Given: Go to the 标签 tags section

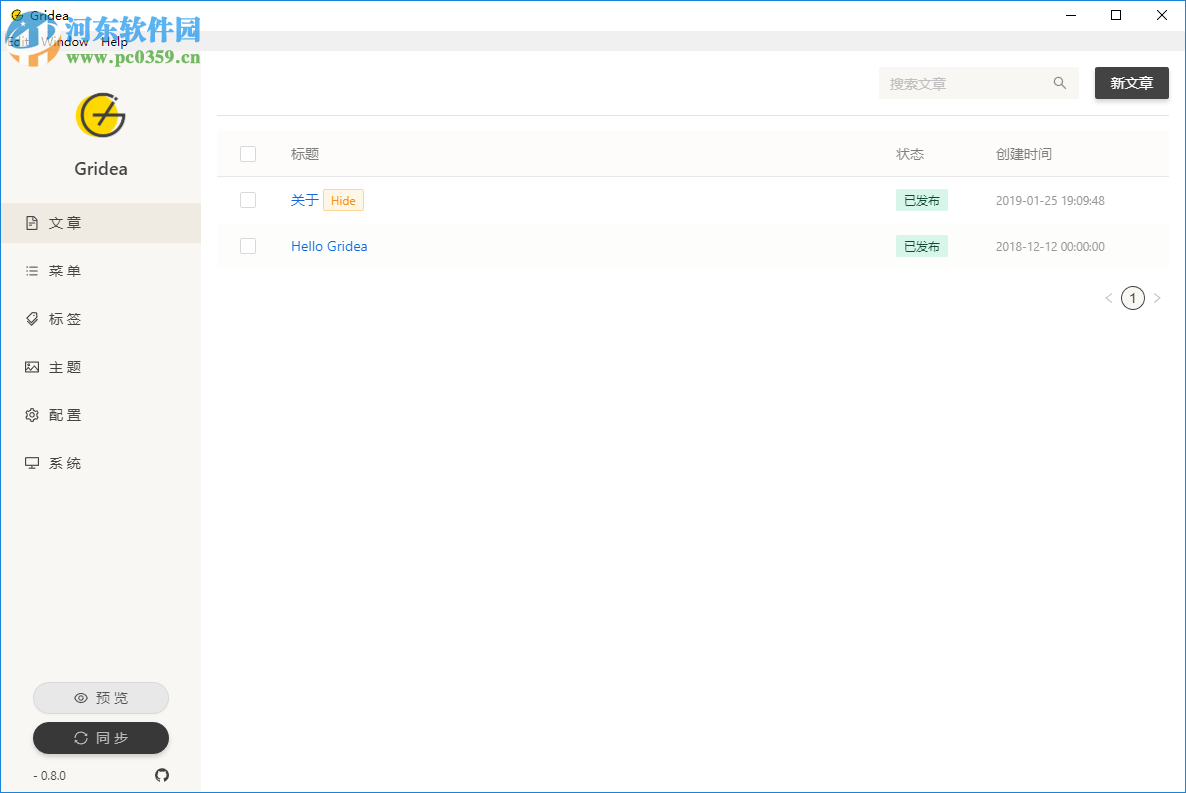Looking at the screenshot, I should pyautogui.click(x=101, y=319).
